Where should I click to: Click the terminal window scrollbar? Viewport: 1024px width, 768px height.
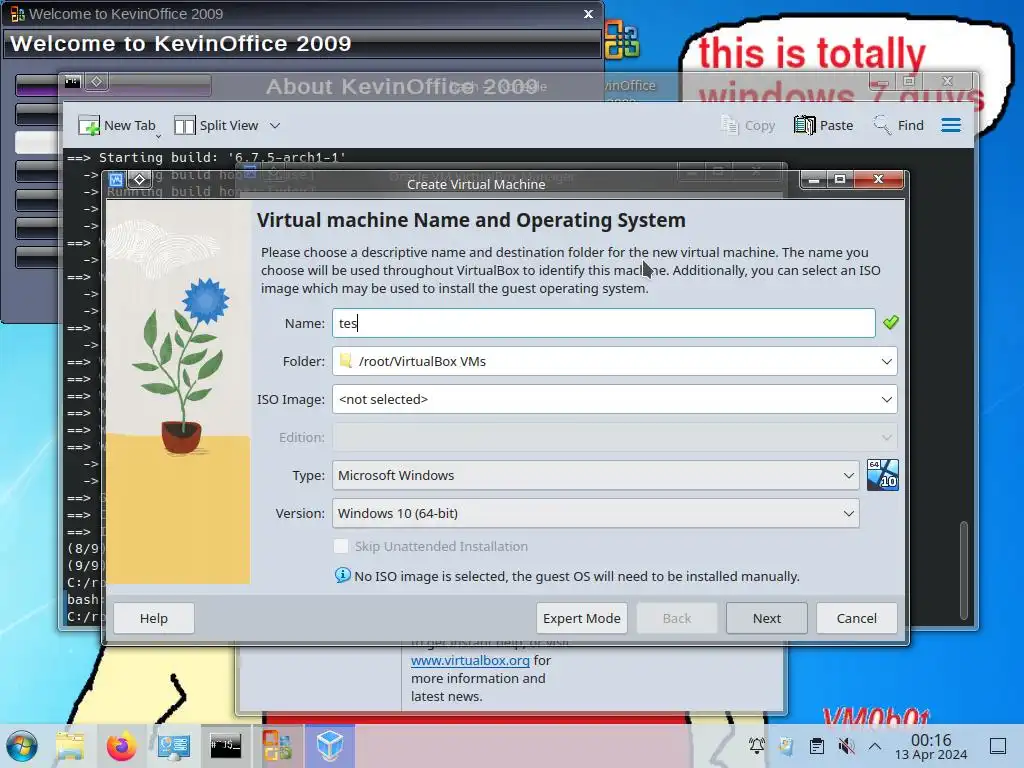[x=964, y=569]
